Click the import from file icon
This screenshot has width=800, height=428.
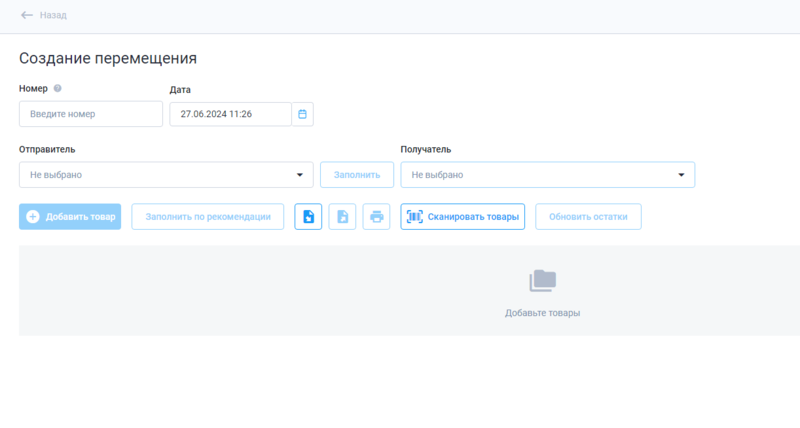[x=308, y=217]
